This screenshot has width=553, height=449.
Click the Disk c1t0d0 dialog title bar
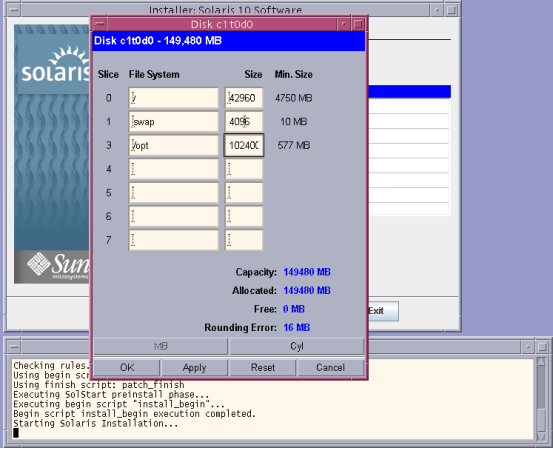(x=222, y=24)
